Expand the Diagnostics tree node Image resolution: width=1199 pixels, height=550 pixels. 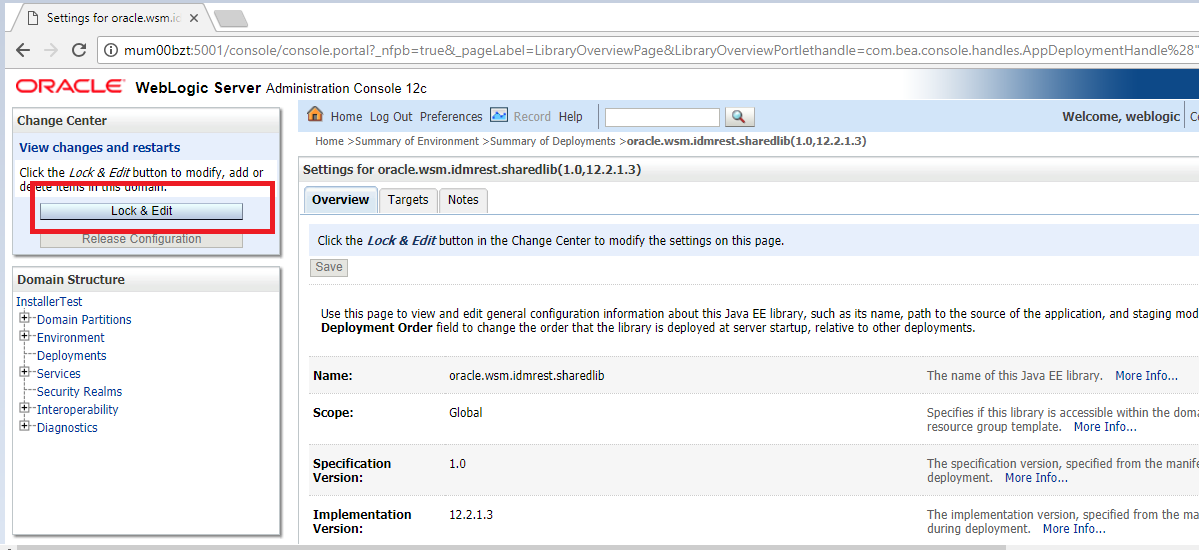click(x=24, y=426)
